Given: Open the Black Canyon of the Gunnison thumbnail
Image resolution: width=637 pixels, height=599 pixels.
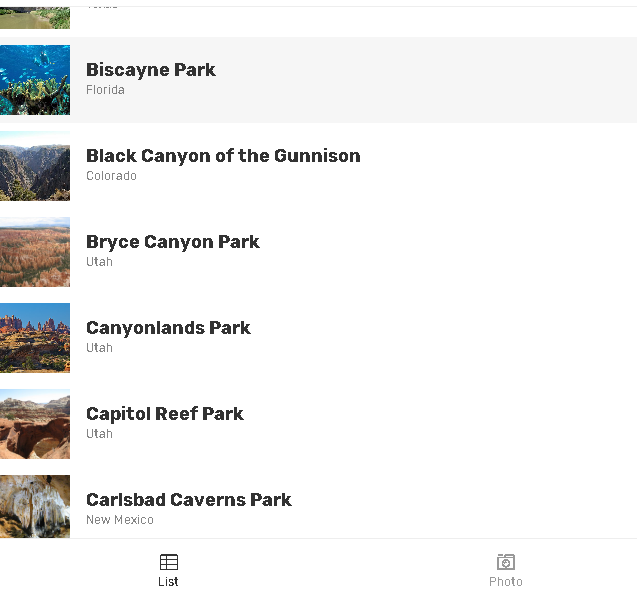Looking at the screenshot, I should [35, 166].
